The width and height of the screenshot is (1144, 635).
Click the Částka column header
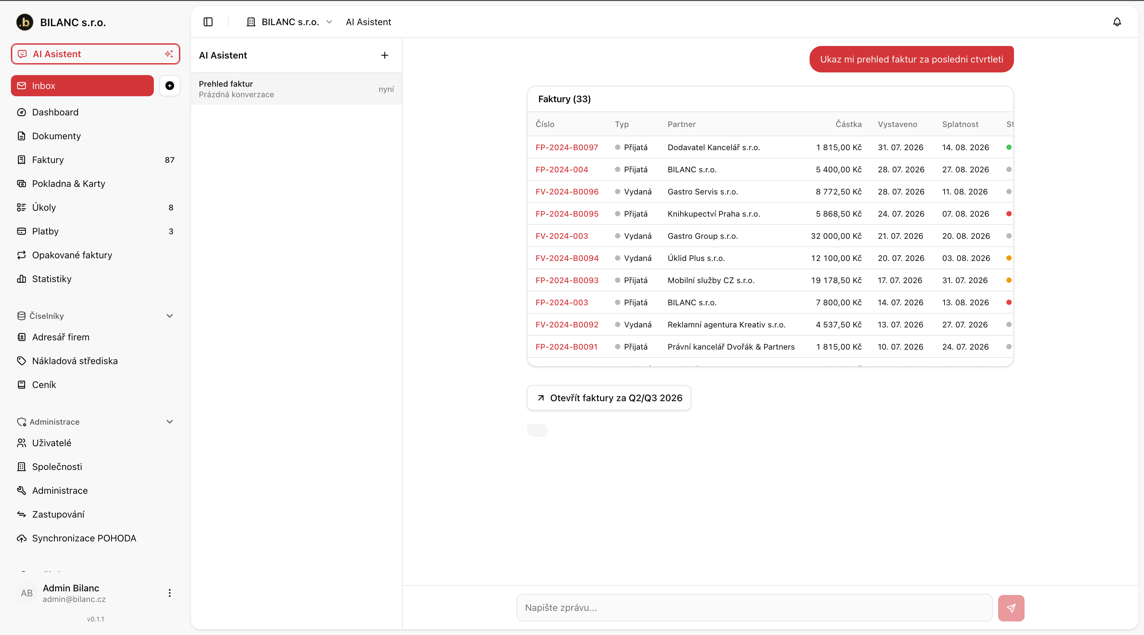coord(849,125)
